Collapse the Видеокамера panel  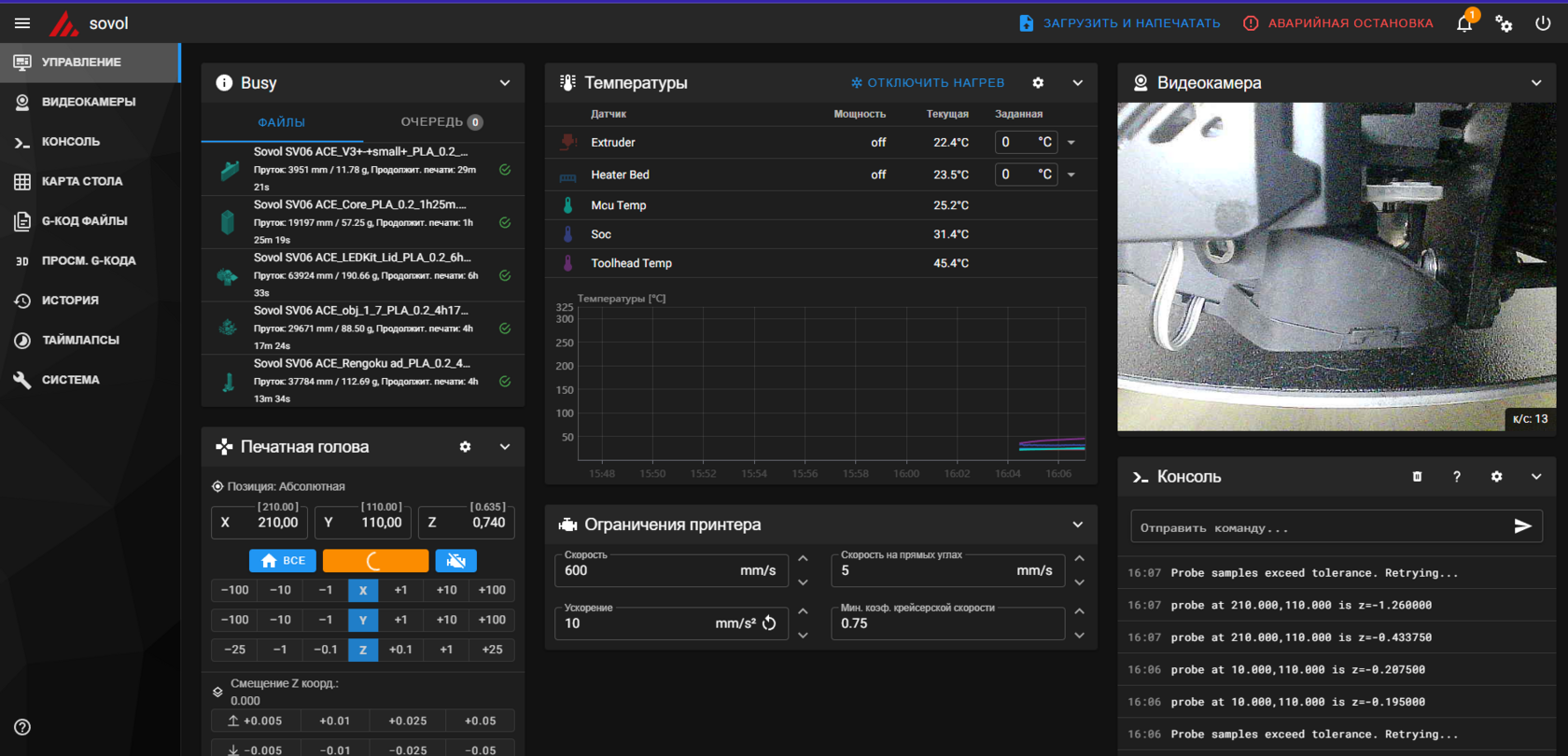click(1536, 83)
